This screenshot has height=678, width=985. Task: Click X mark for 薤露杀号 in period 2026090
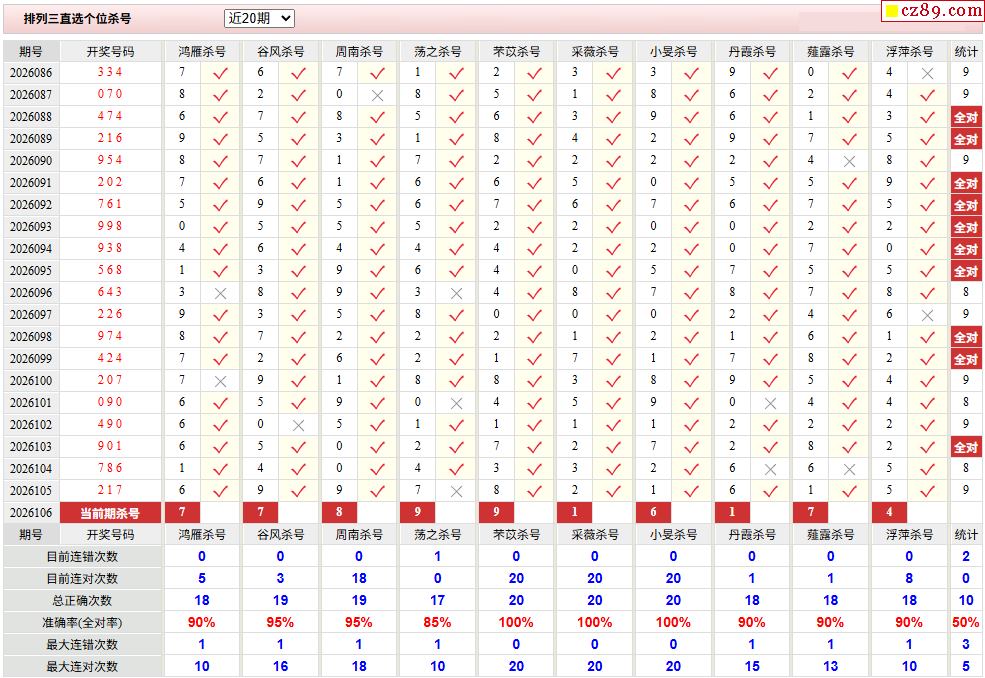[x=849, y=161]
